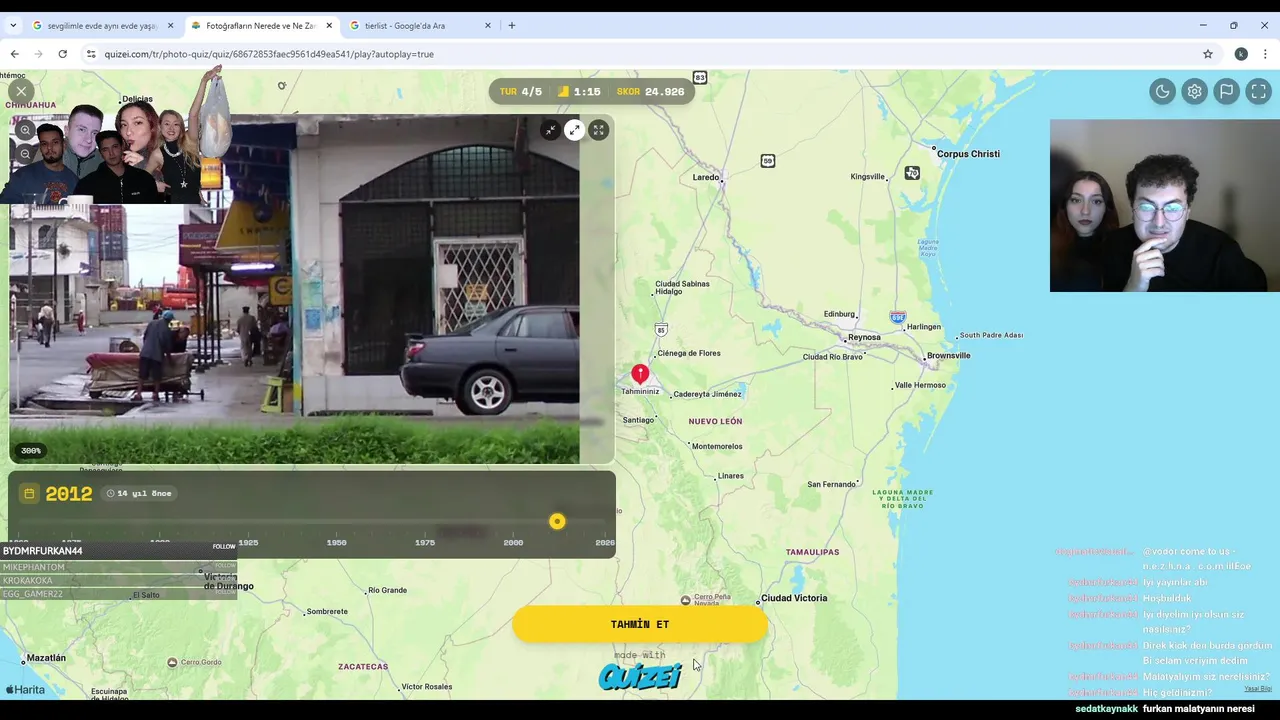Click the address bar URL
The image size is (1280, 720).
(x=269, y=54)
